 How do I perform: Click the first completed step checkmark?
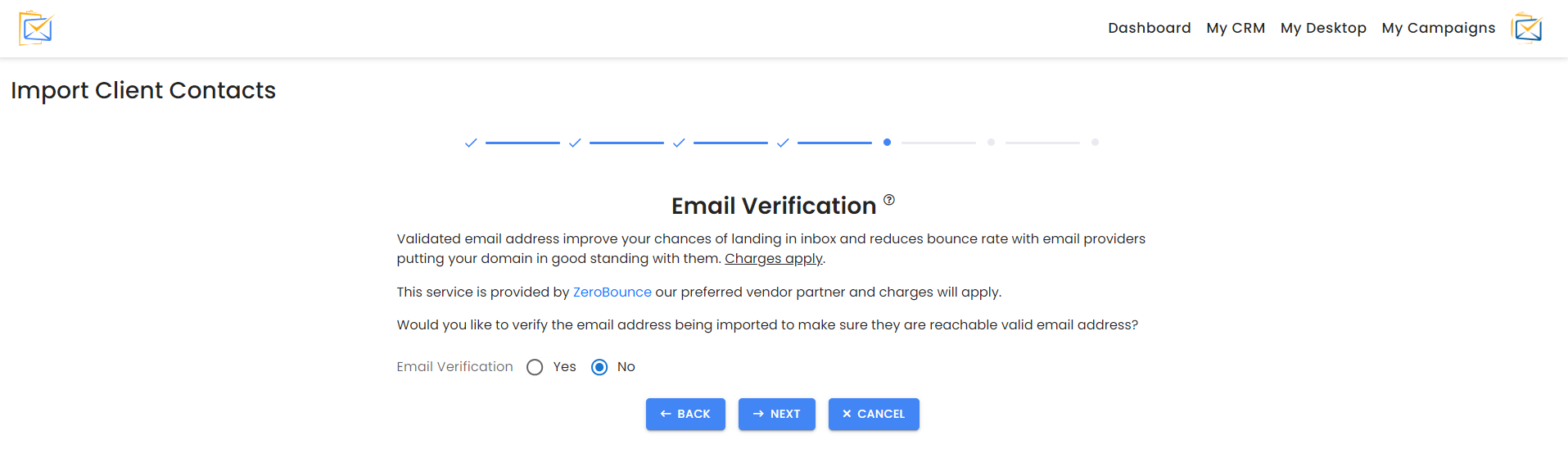[471, 143]
